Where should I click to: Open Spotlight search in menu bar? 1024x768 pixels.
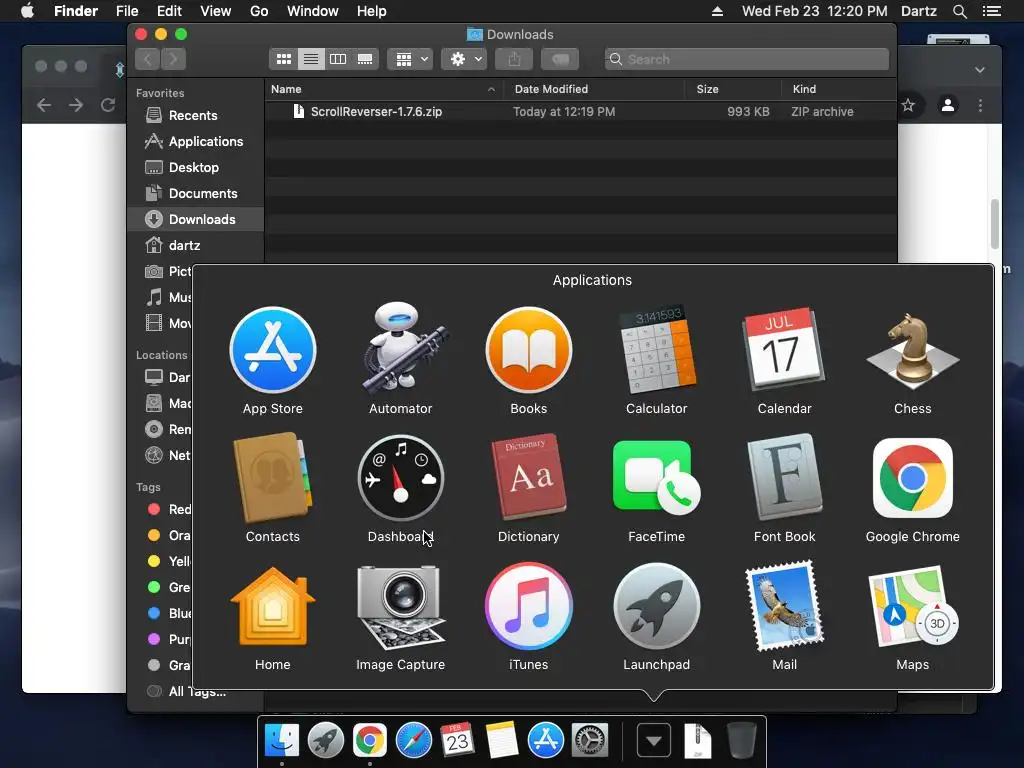pos(959,11)
